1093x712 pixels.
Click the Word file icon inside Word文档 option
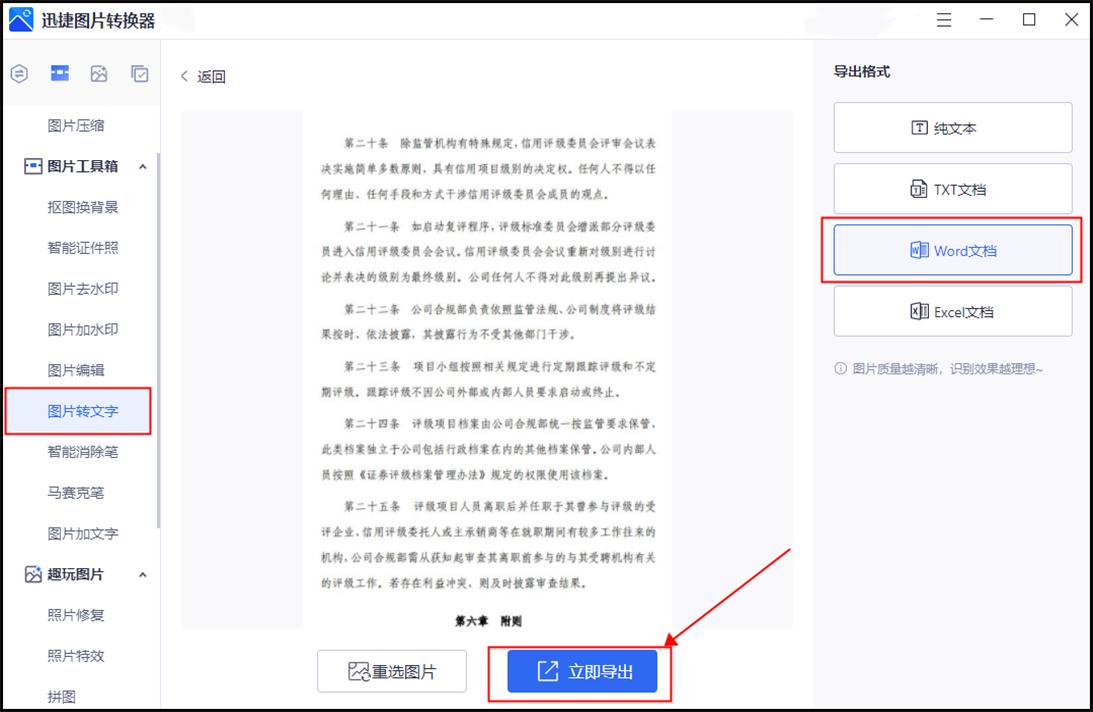pyautogui.click(x=918, y=251)
